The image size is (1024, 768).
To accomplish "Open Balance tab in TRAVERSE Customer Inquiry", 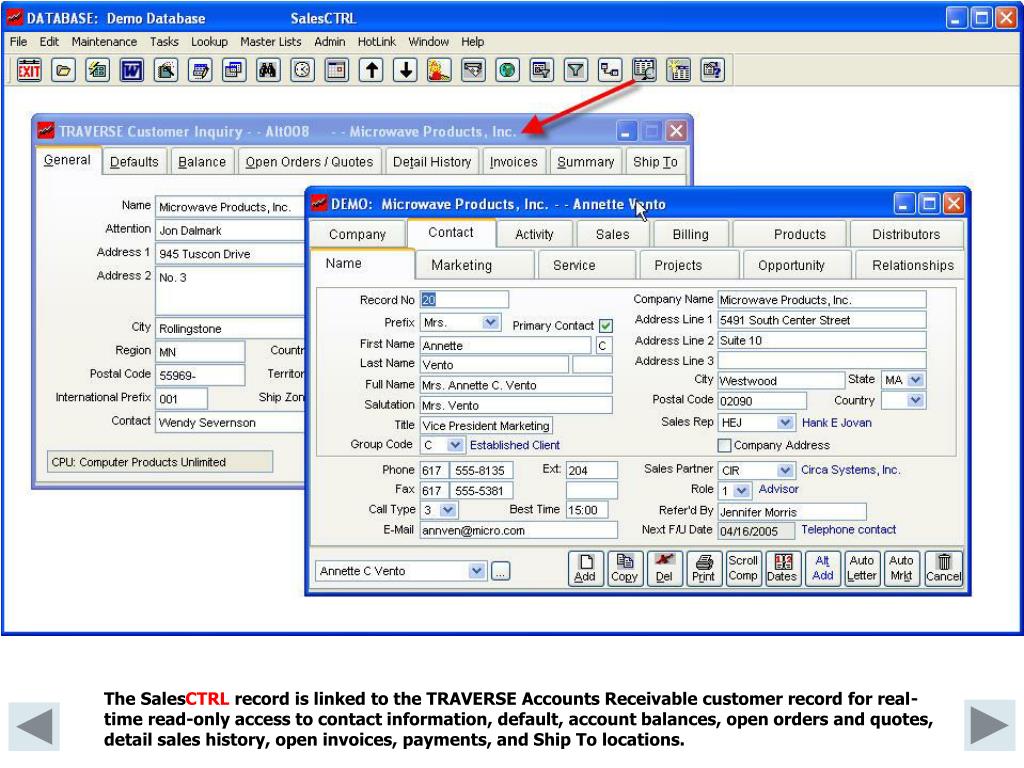I will tap(202, 162).
